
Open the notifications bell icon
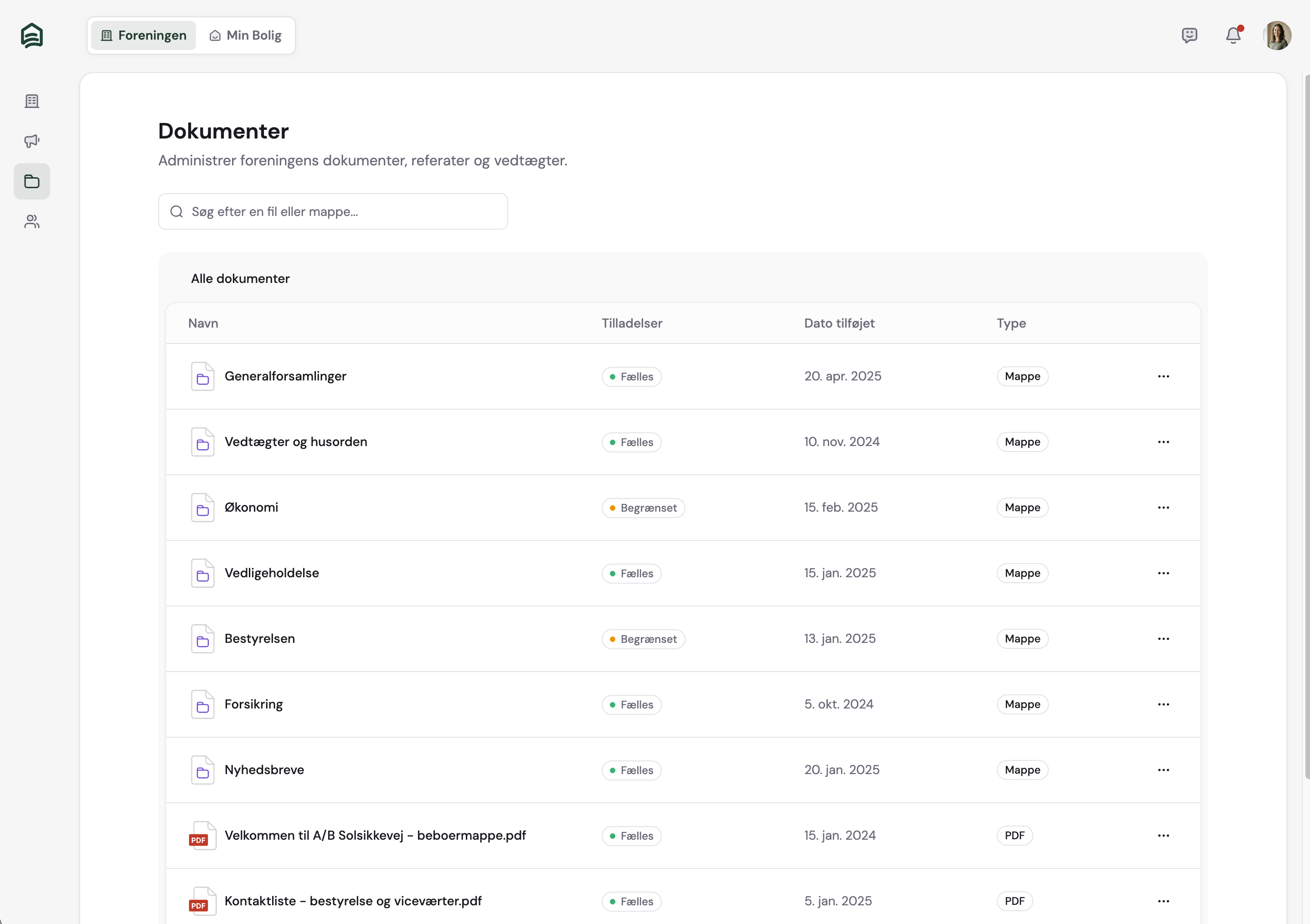pyautogui.click(x=1233, y=36)
